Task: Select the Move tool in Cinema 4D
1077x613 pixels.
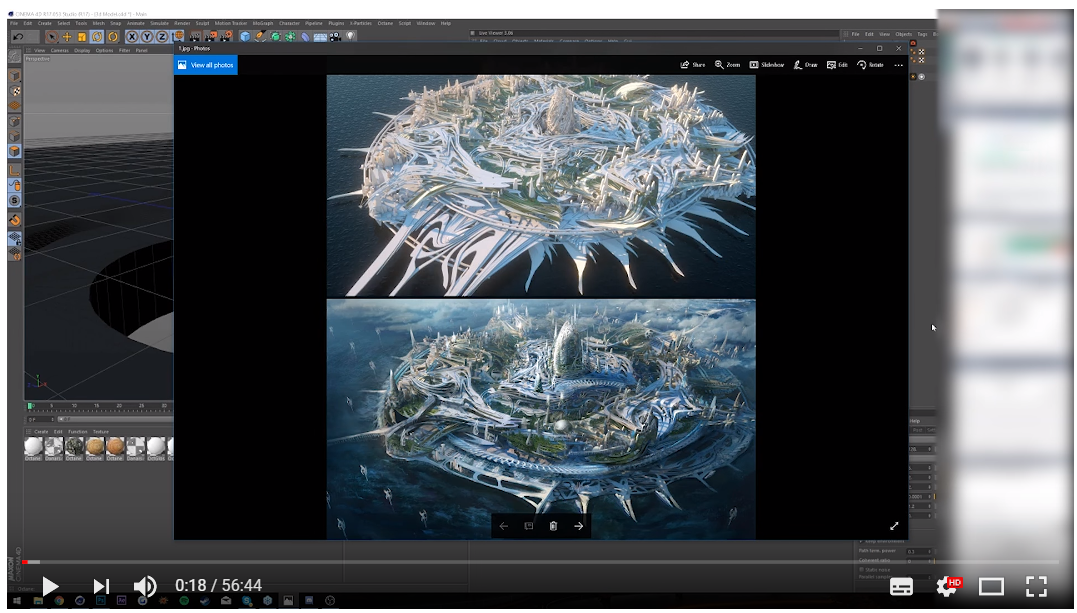Action: 67,36
